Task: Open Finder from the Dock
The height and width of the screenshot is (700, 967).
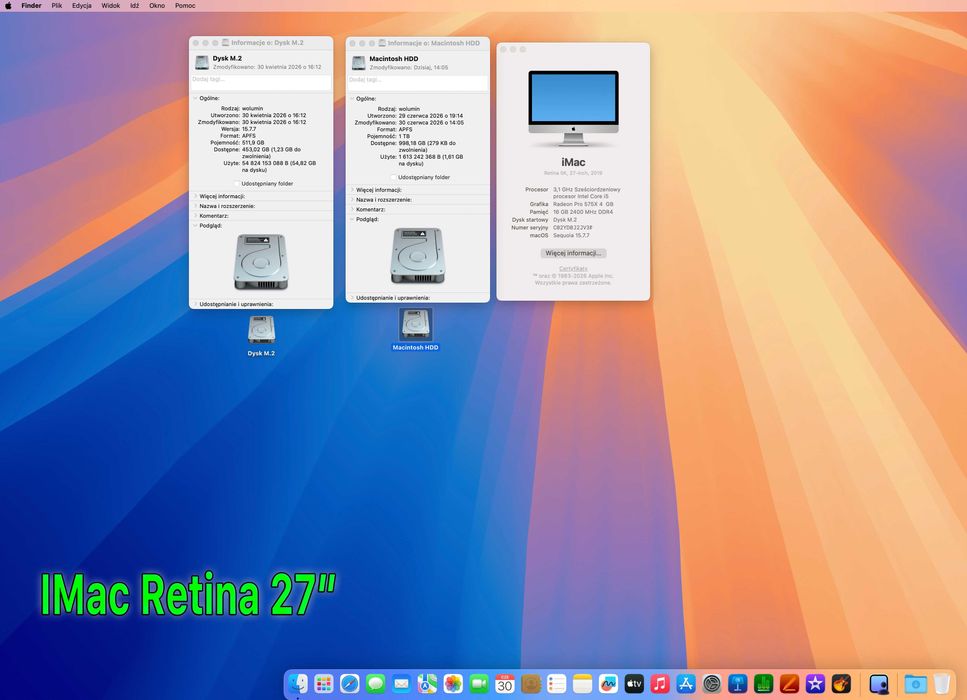Action: 298,683
